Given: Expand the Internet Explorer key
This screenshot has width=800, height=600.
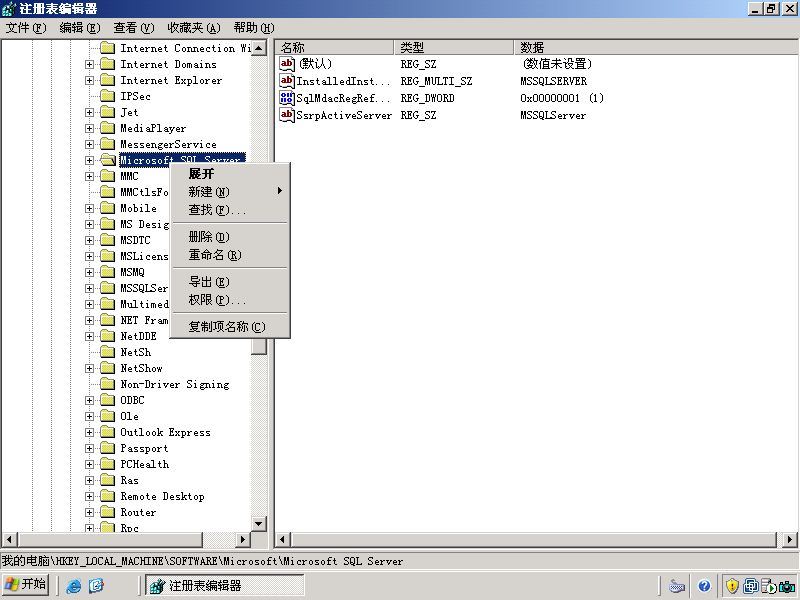Looking at the screenshot, I should click(89, 80).
